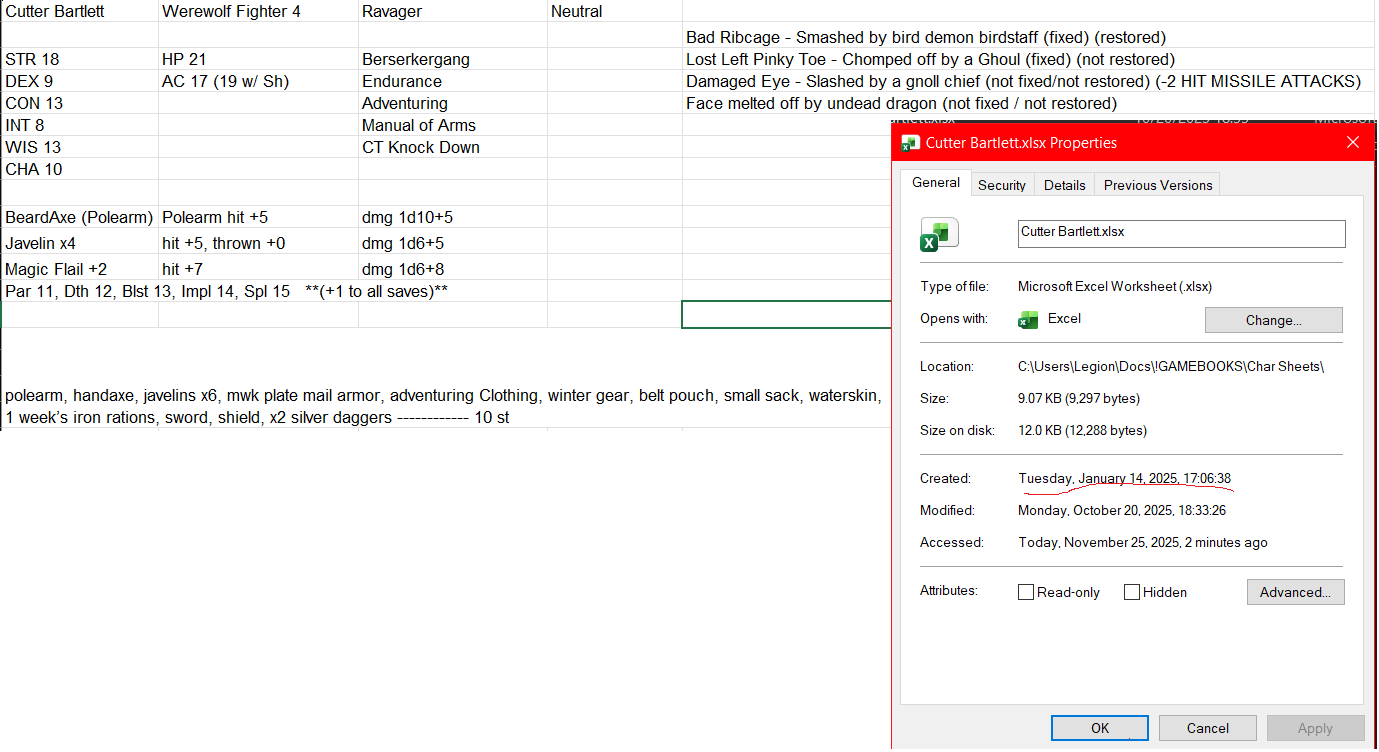Click the 'Endurance' cell
1379x752 pixels.
pyautogui.click(x=453, y=82)
